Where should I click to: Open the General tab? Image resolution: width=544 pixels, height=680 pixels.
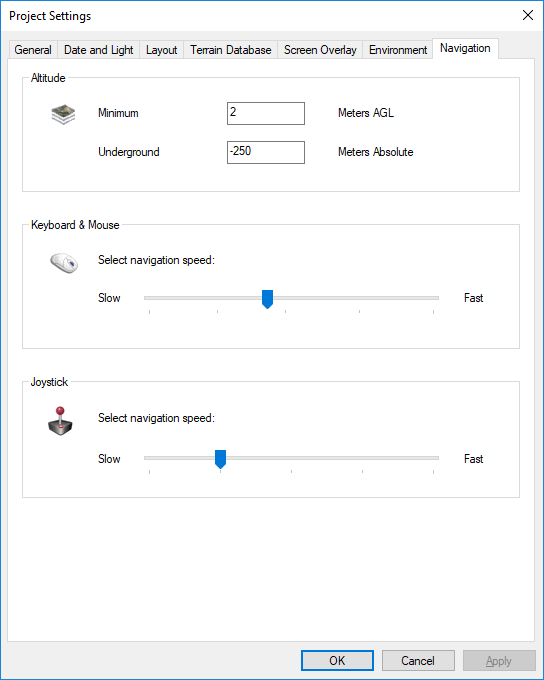coord(33,50)
